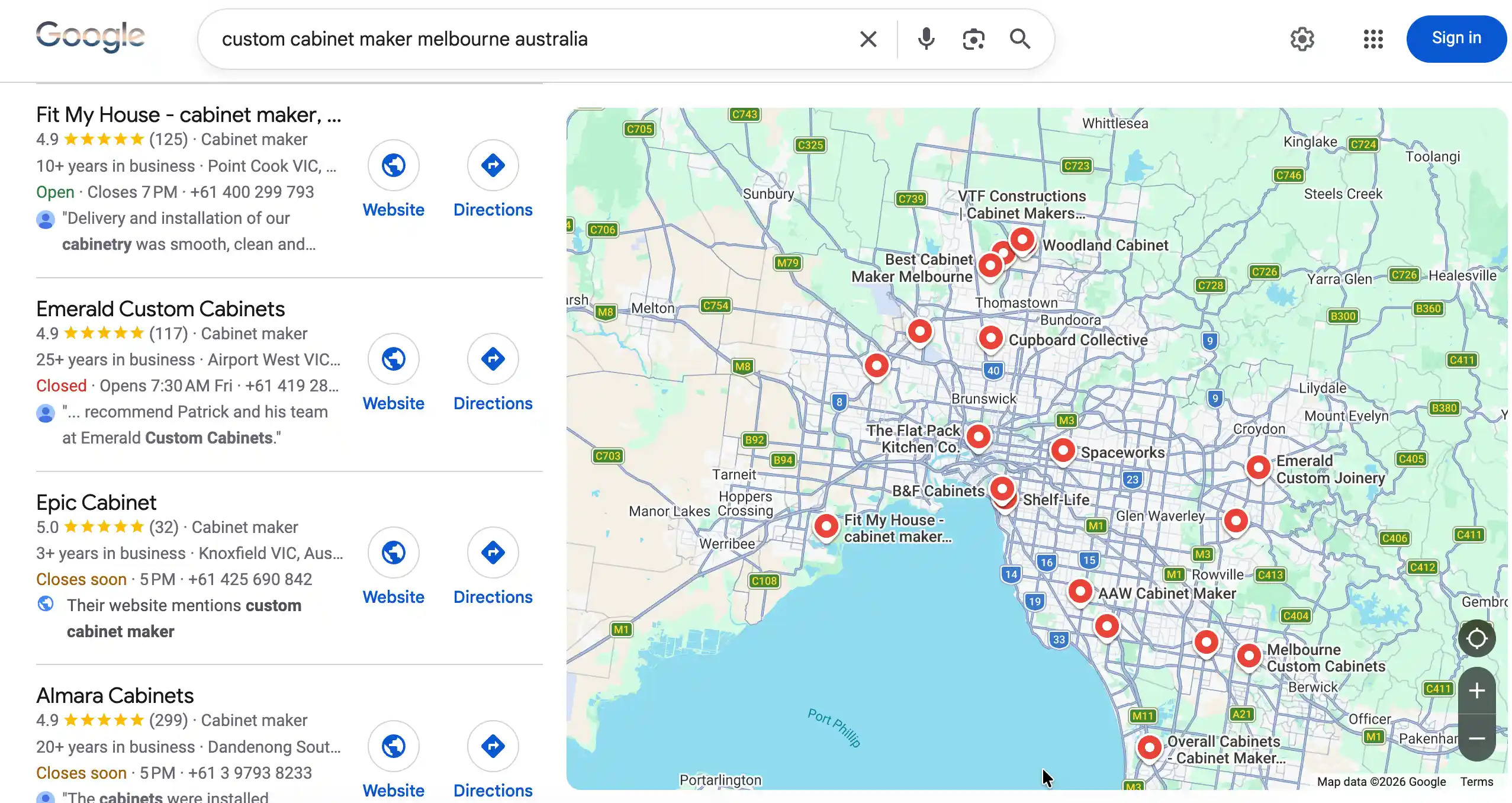This screenshot has height=803, width=1512.
Task: Open the Emerald Custom Cabinets listing title
Action: click(160, 309)
